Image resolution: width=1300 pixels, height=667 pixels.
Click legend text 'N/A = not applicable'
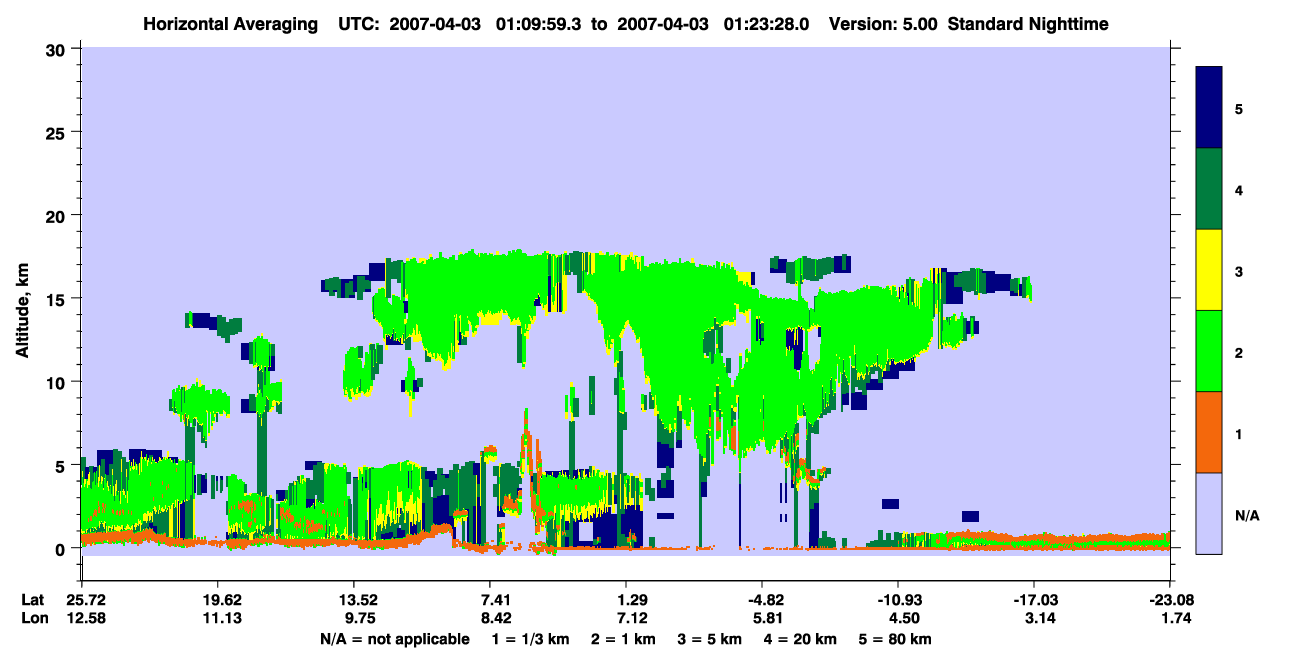[395, 639]
